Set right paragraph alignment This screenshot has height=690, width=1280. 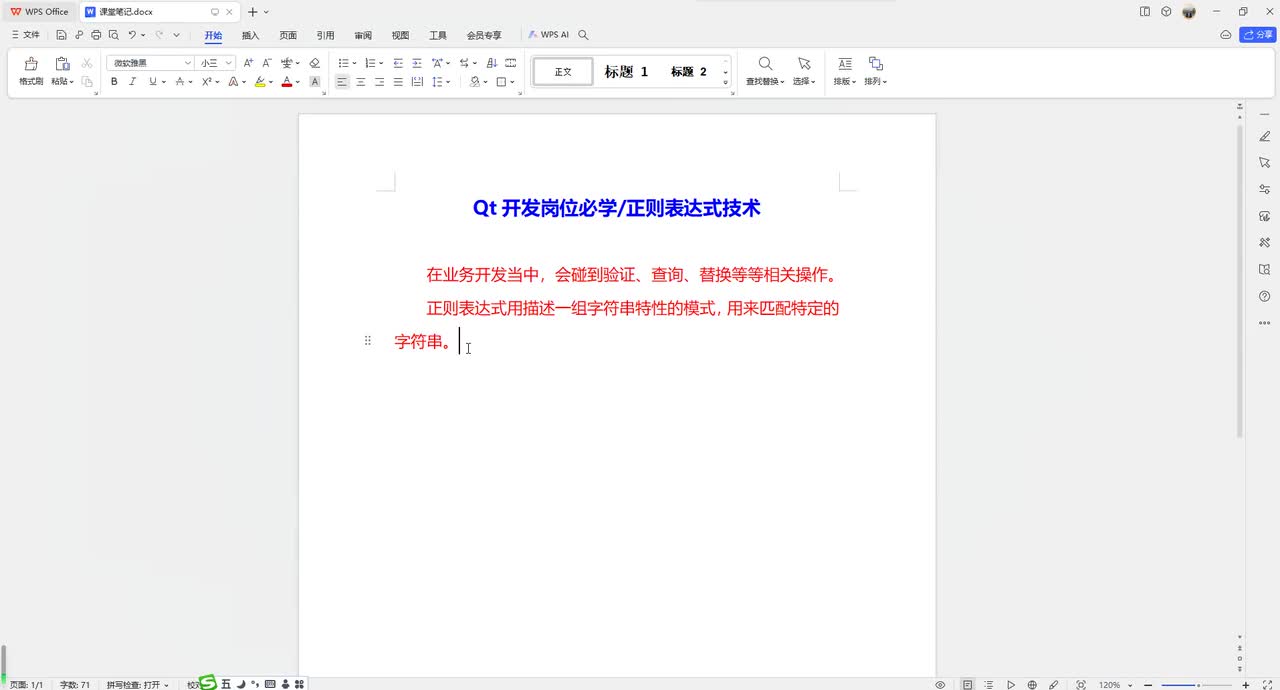click(379, 82)
